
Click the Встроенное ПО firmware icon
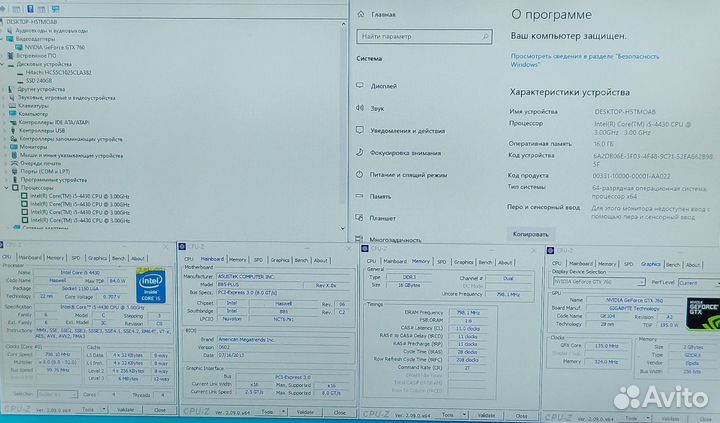tap(11, 56)
